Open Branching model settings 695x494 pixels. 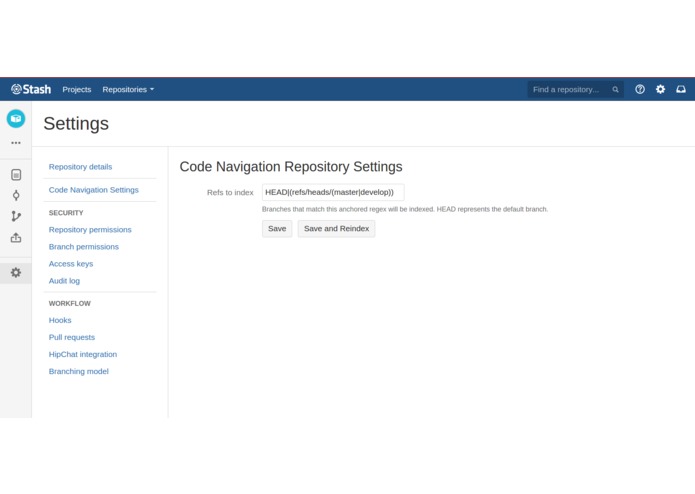coord(78,371)
